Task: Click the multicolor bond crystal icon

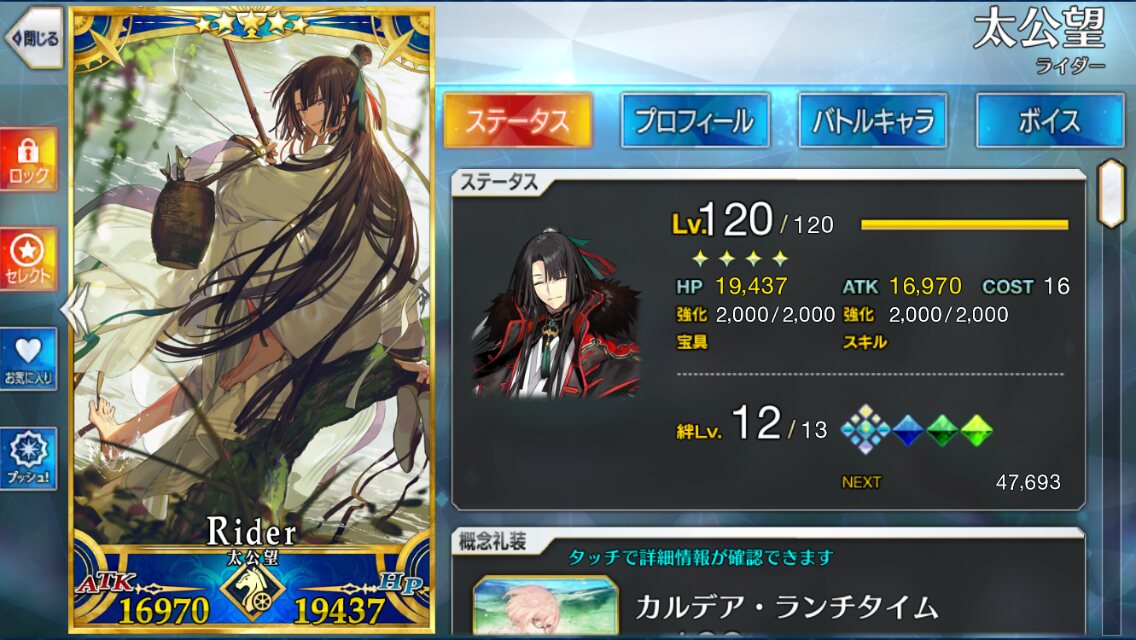Action: (865, 430)
